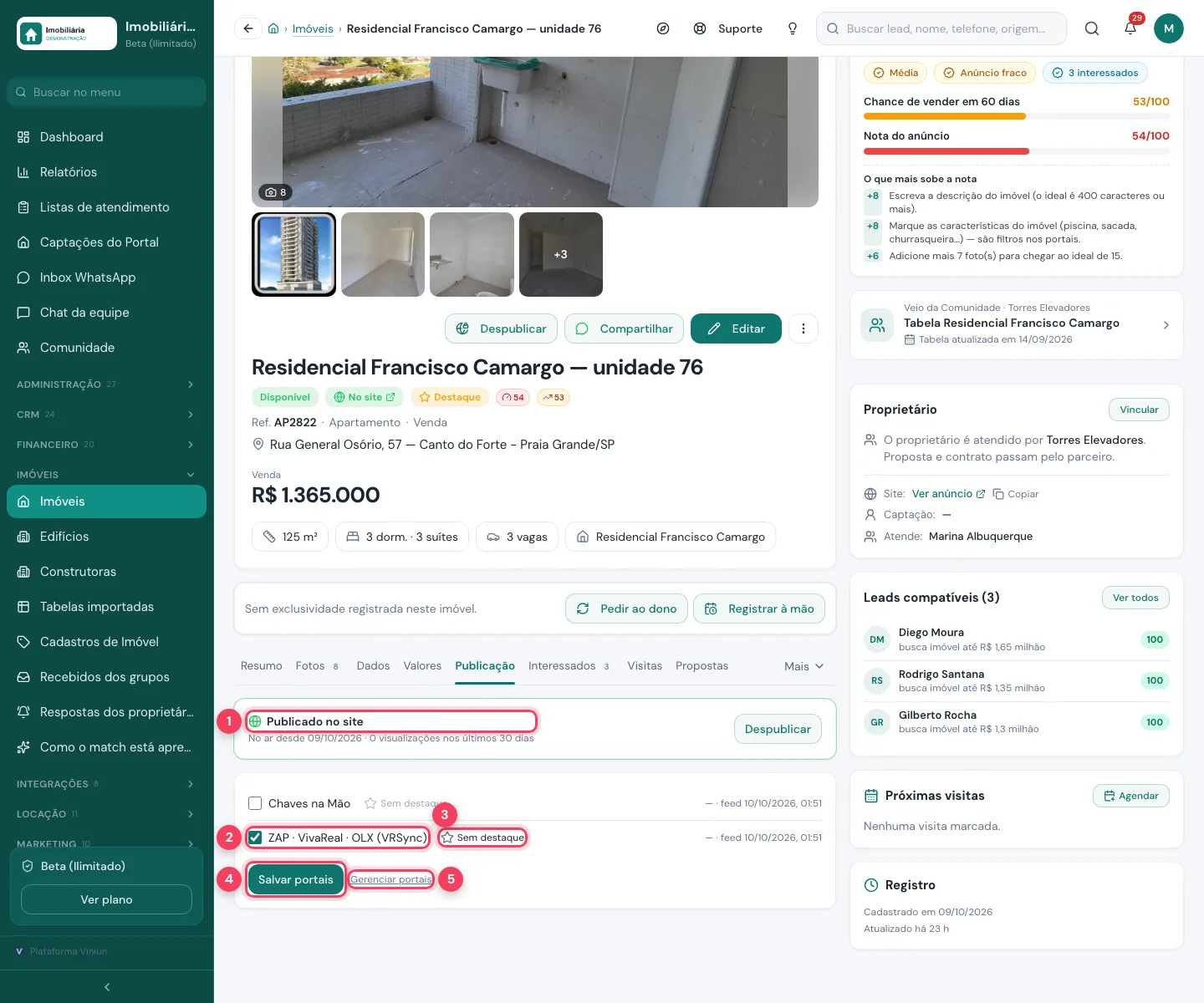Click Agendar visit button
1204x1003 pixels.
1131,796
